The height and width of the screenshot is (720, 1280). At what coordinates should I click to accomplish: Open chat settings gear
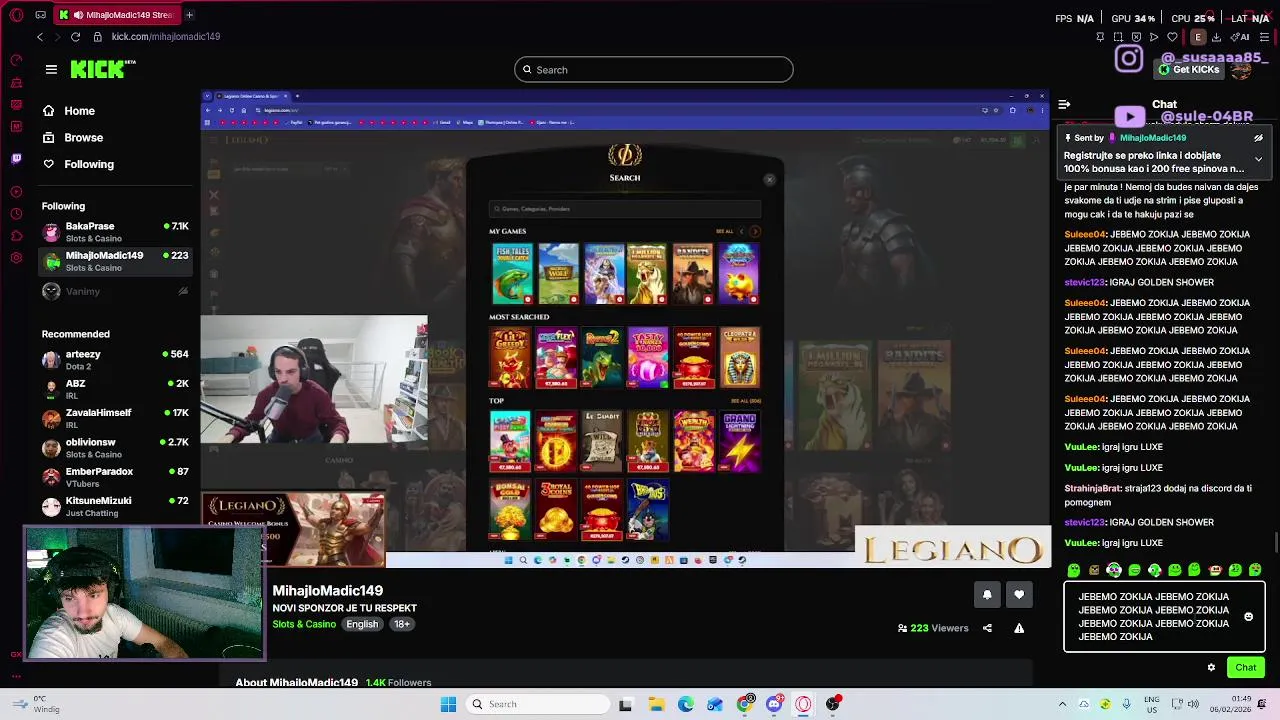tap(1211, 667)
